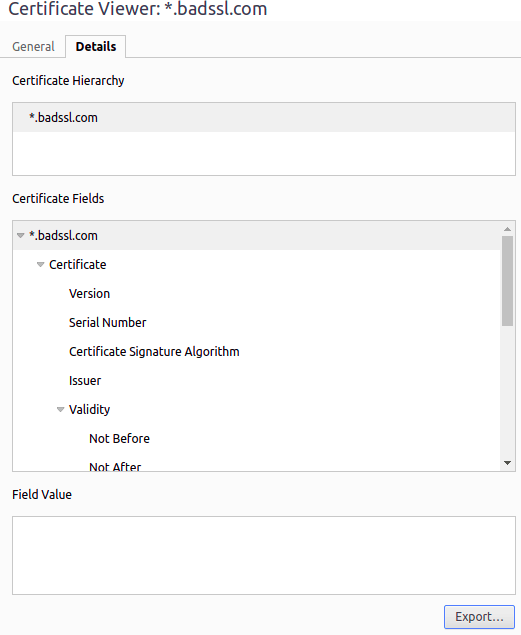This screenshot has width=521, height=635.
Task: Select the Details tab
Action: coord(96,47)
